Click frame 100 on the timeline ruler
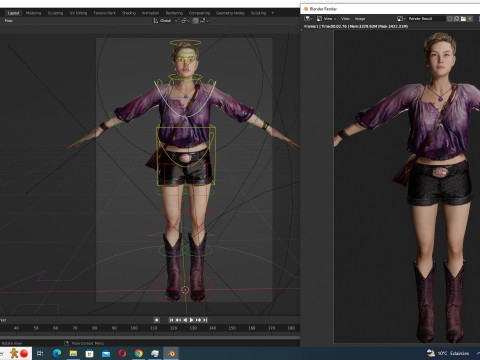This screenshot has height=360, width=480. coord(134,328)
